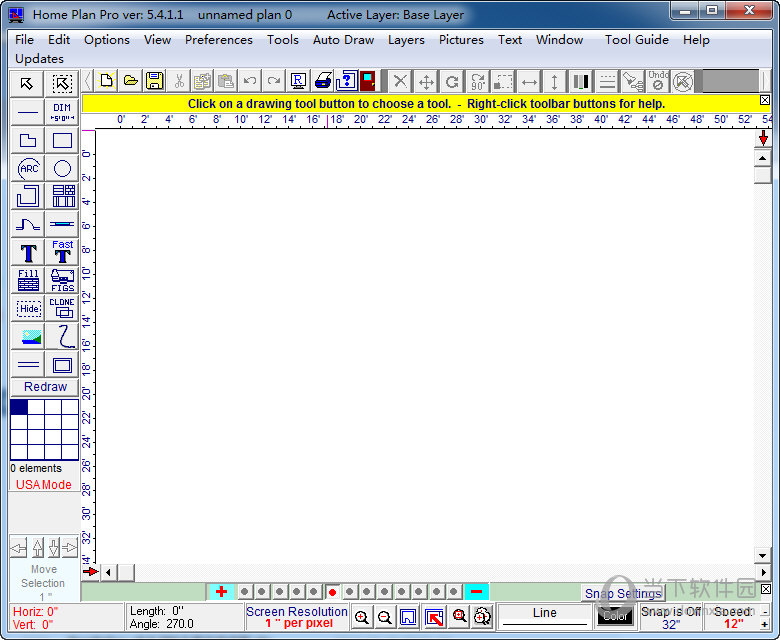Select the circle drawing tool

62,169
